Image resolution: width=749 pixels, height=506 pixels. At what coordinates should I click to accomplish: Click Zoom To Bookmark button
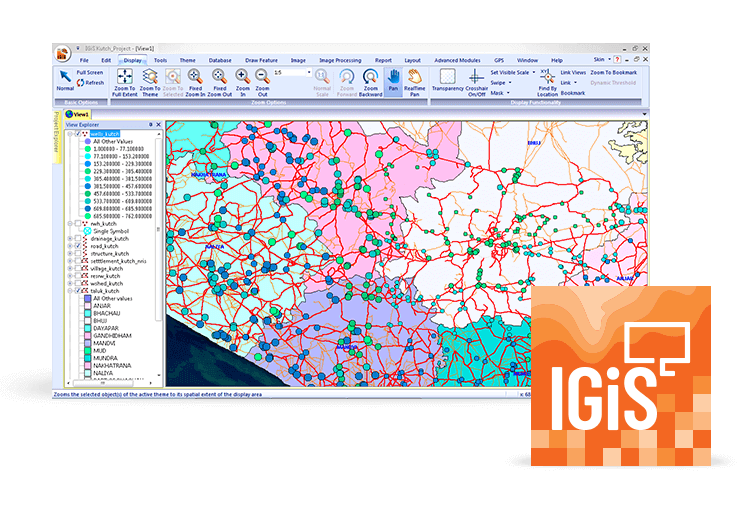coord(613,73)
